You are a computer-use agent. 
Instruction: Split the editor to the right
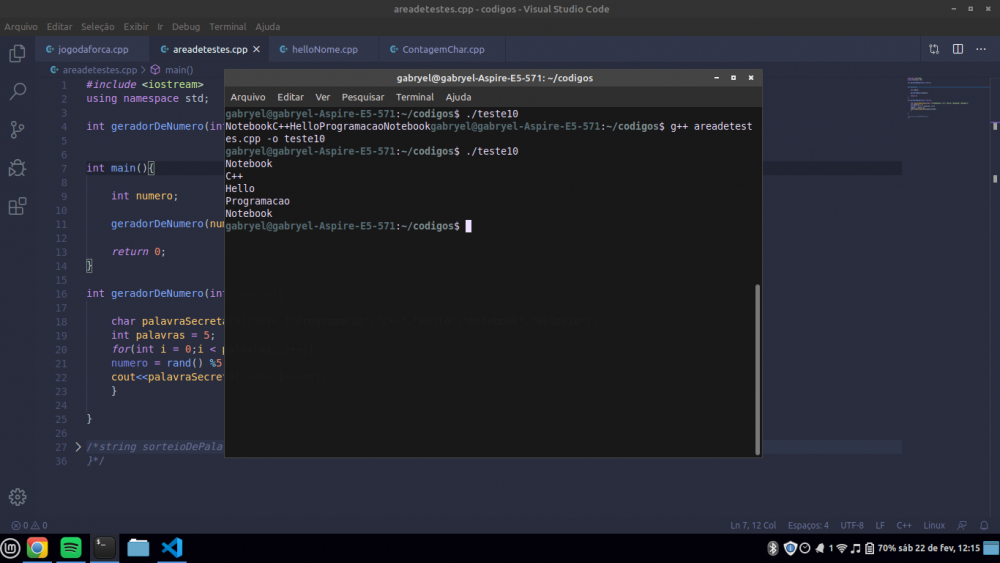click(x=957, y=49)
